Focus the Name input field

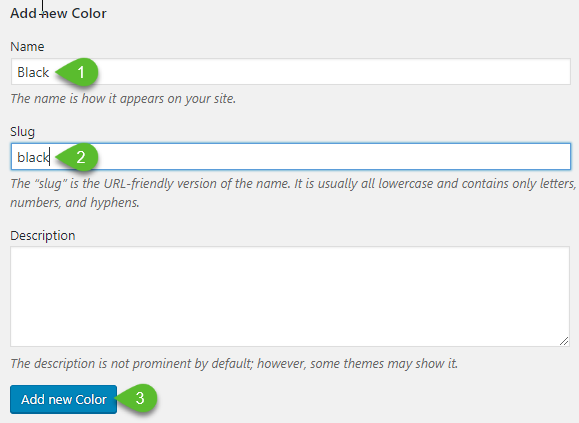(291, 72)
